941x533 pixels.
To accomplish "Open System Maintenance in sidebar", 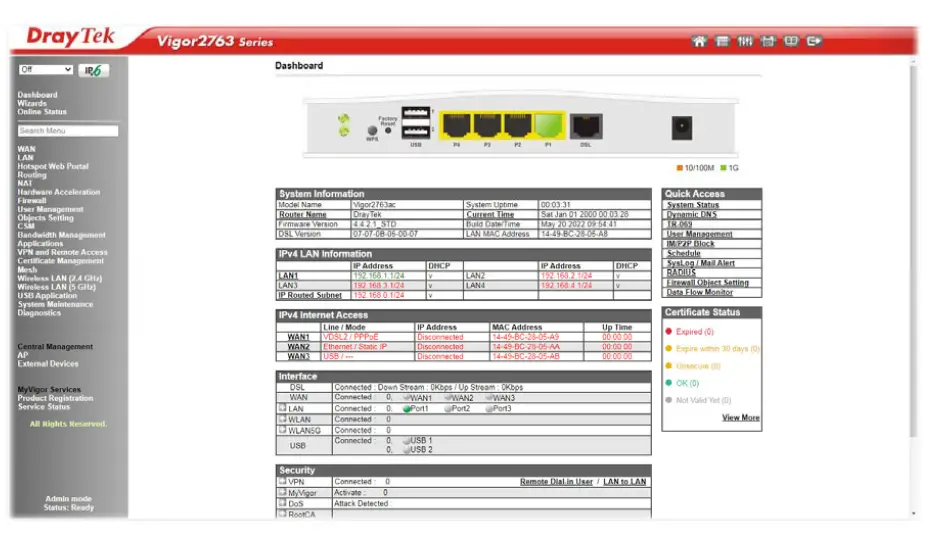I will pos(55,304).
